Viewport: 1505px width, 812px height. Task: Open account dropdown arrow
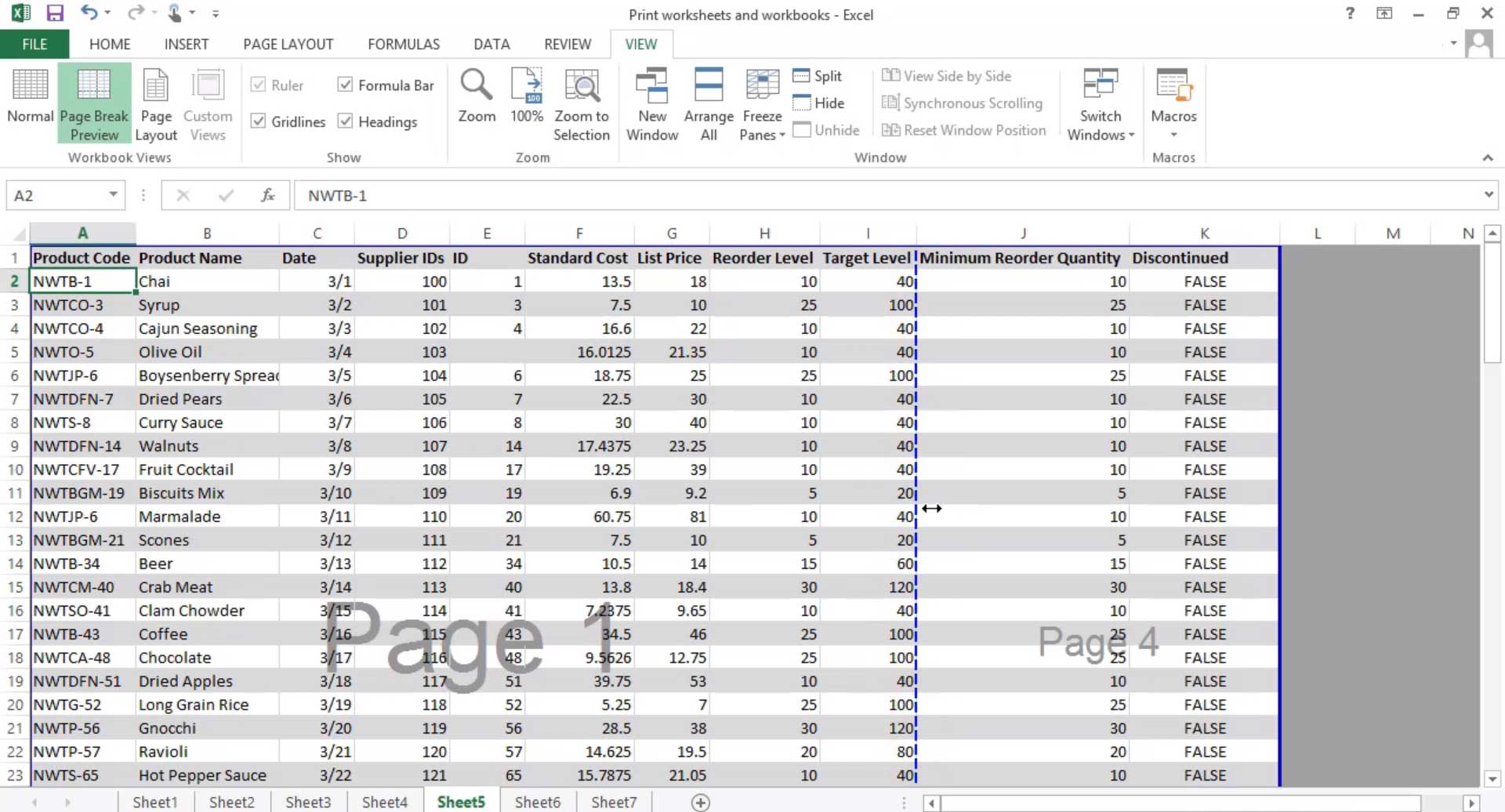coord(1452,43)
